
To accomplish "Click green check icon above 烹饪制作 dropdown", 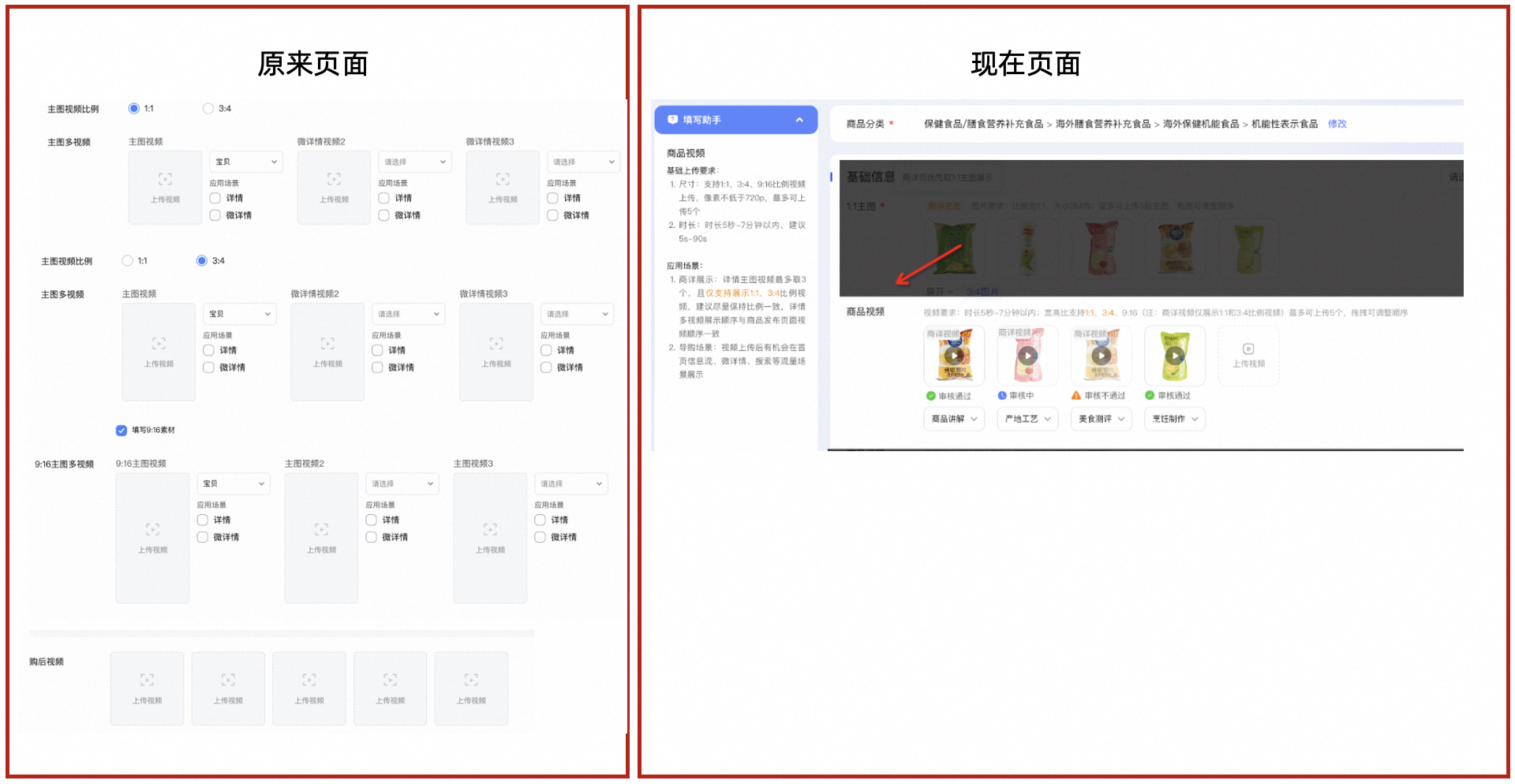I will click(1150, 396).
